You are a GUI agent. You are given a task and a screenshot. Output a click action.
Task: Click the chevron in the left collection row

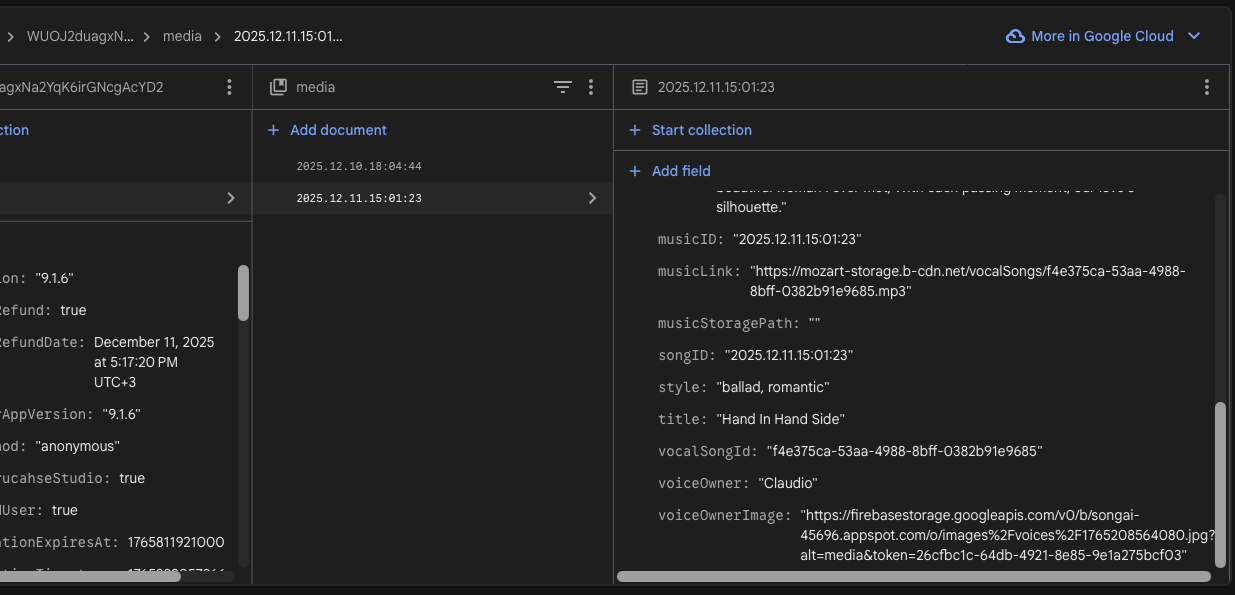(x=231, y=198)
